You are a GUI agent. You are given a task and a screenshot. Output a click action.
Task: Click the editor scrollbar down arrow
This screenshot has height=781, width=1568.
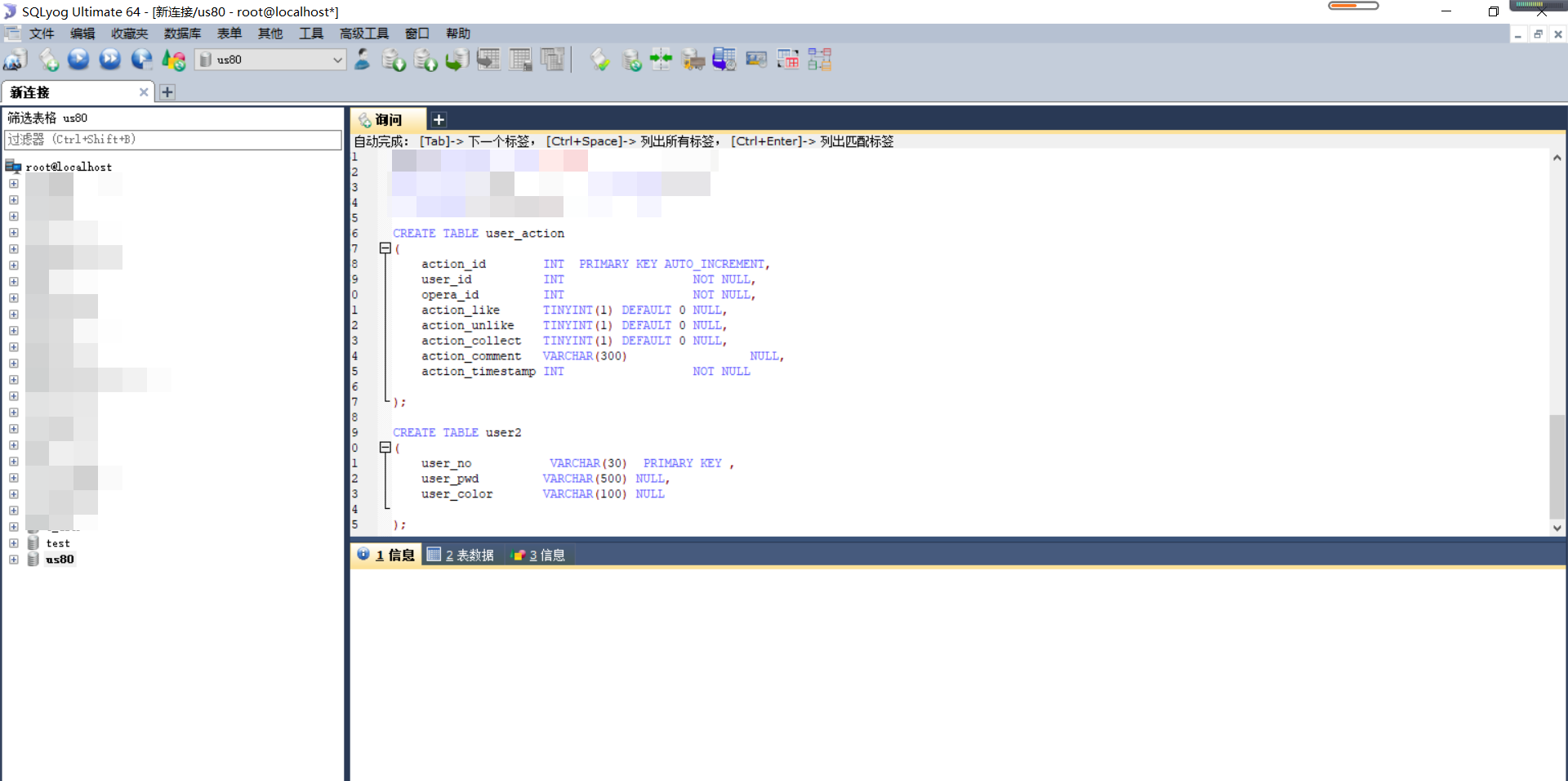[1557, 528]
